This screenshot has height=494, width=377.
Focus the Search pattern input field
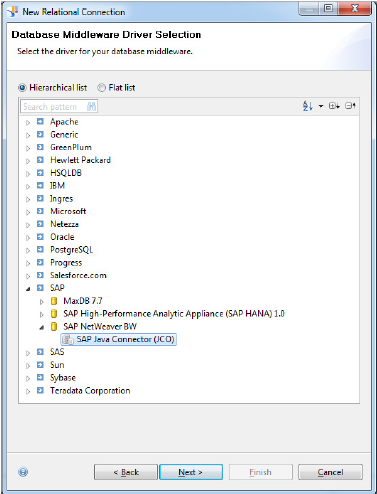[x=53, y=106]
